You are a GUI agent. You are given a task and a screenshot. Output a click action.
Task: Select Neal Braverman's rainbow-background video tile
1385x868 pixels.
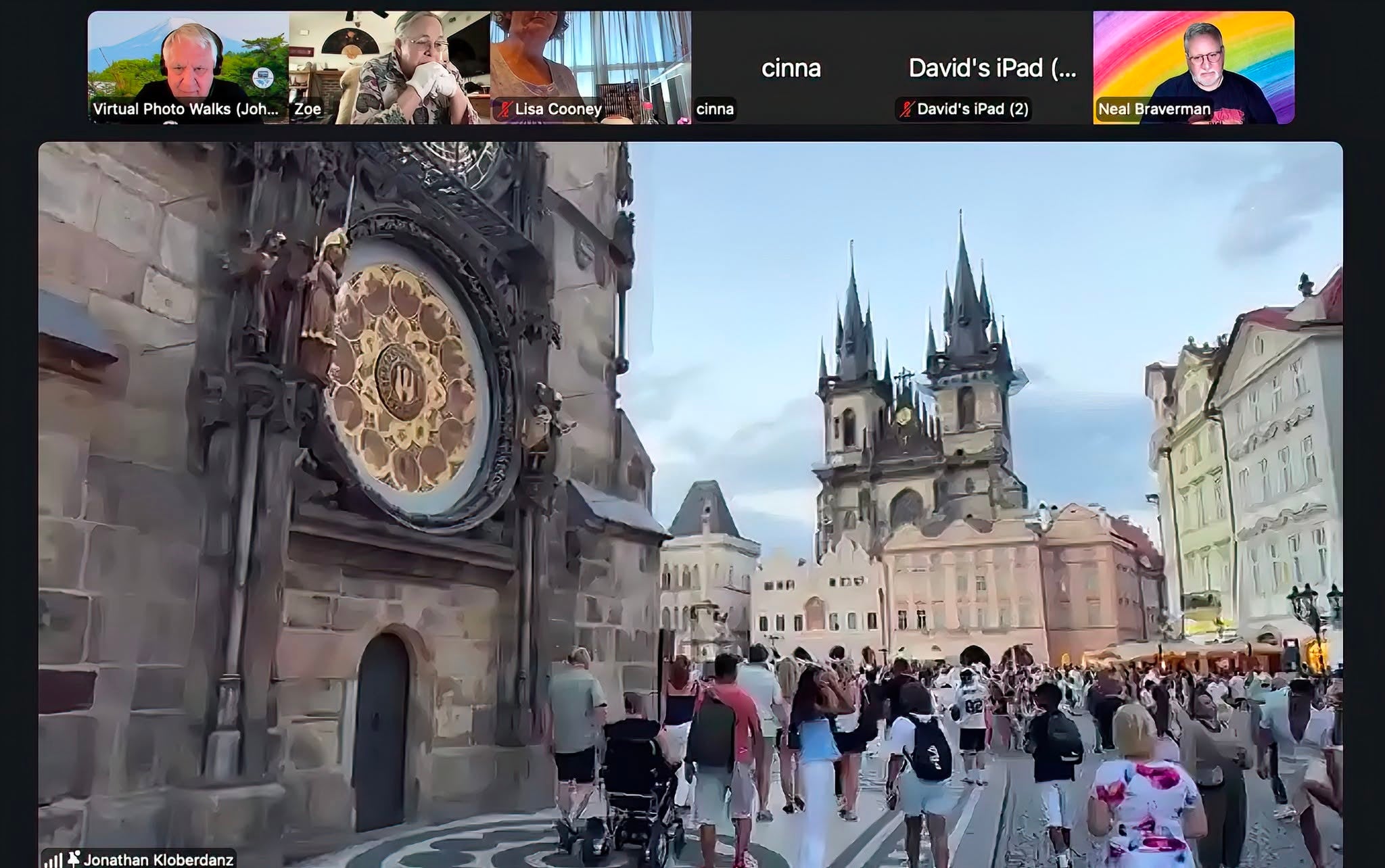1194,68
